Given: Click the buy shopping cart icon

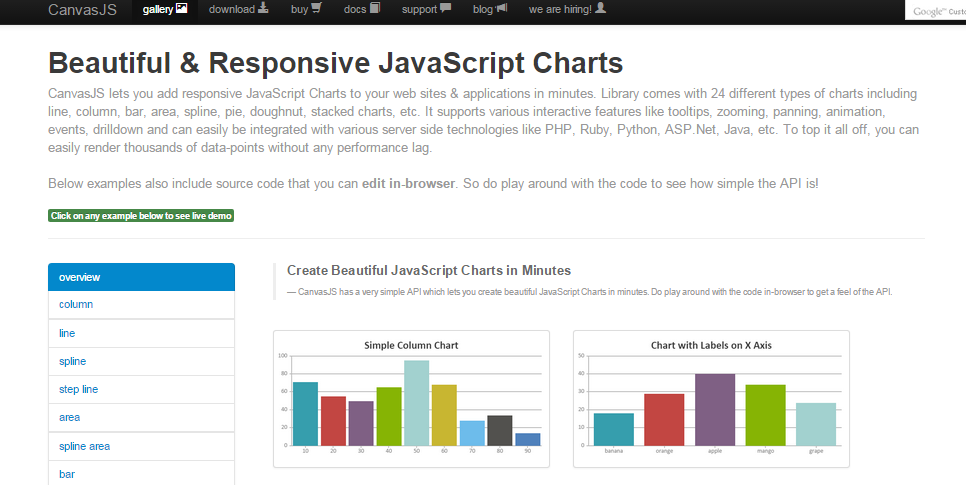Looking at the screenshot, I should click(316, 8).
